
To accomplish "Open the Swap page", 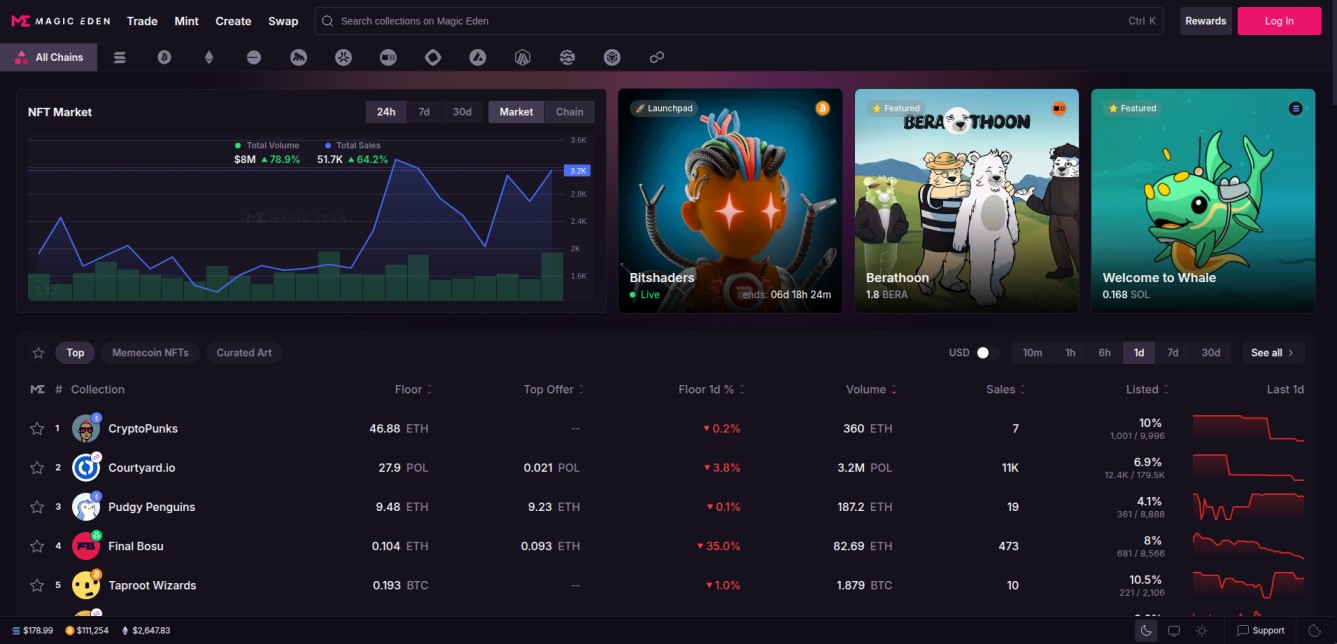I will pyautogui.click(x=283, y=21).
